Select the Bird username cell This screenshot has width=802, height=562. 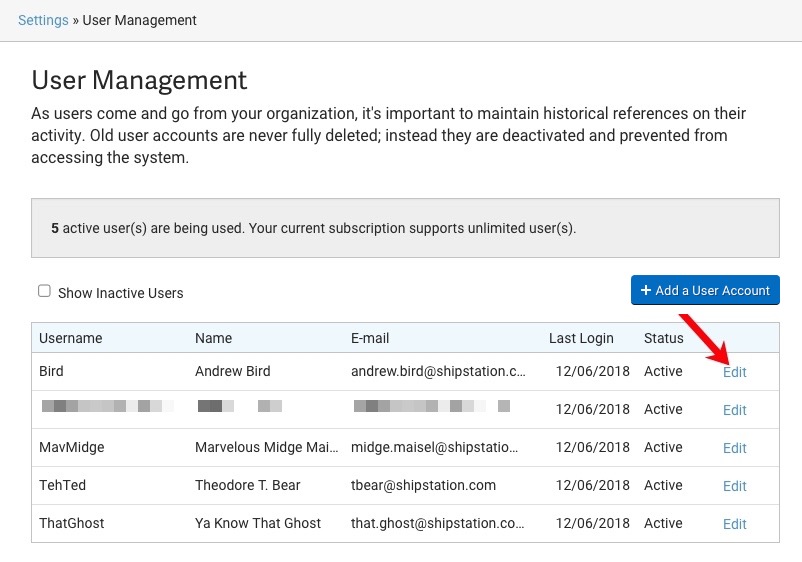point(52,371)
